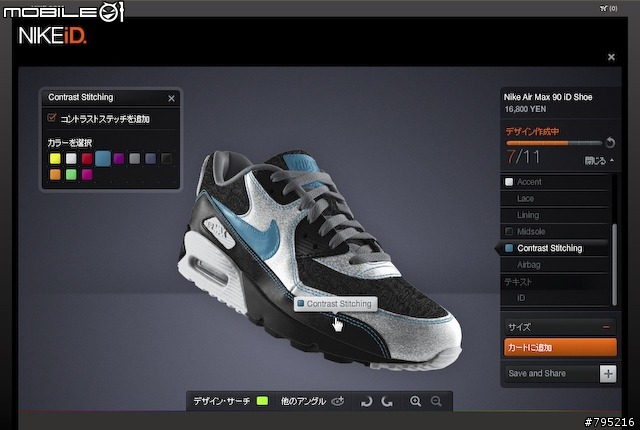Open the Lining customization step
The width and height of the screenshot is (640, 430).
coord(554,215)
